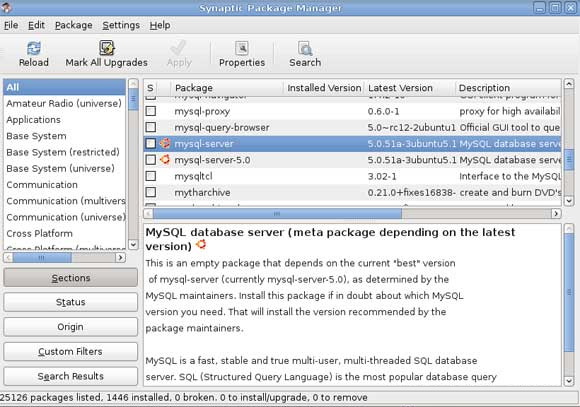The image size is (580, 407).
Task: Click section list horizontal scroll right arrow
Action: coord(120,257)
